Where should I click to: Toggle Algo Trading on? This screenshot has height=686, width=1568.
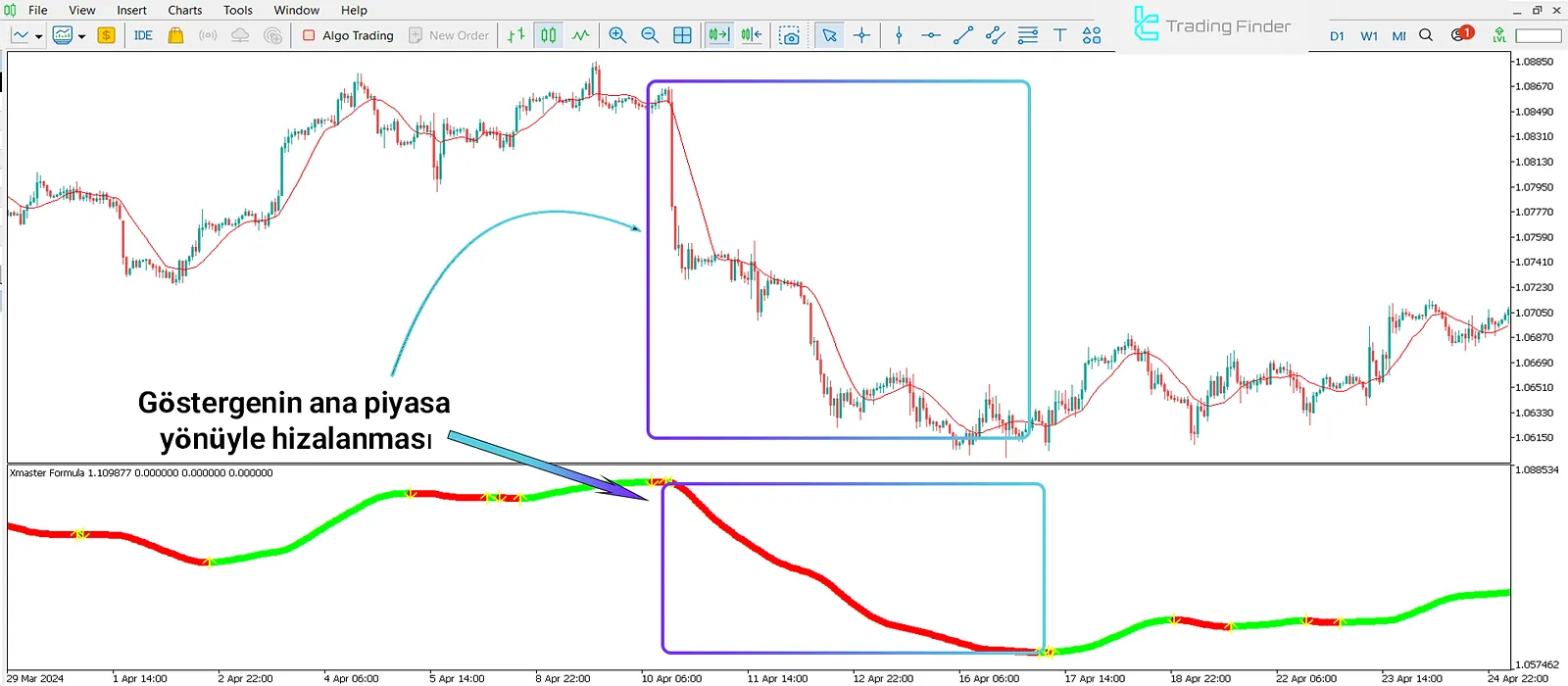[x=348, y=35]
